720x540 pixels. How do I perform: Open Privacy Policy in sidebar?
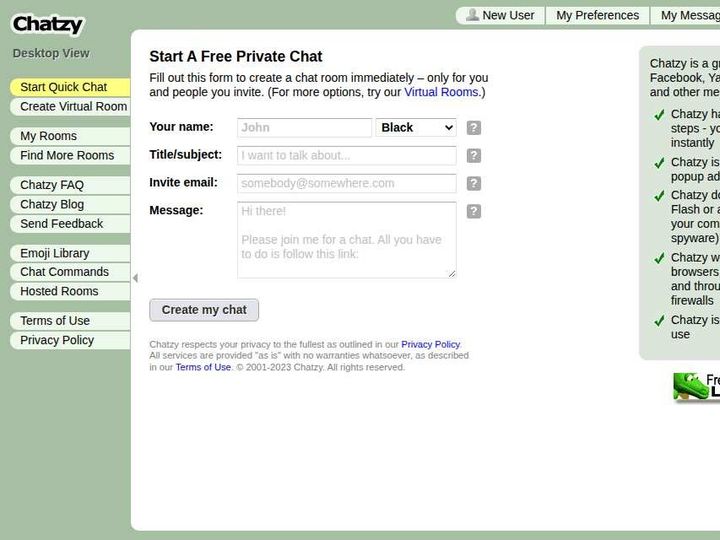[70, 340]
